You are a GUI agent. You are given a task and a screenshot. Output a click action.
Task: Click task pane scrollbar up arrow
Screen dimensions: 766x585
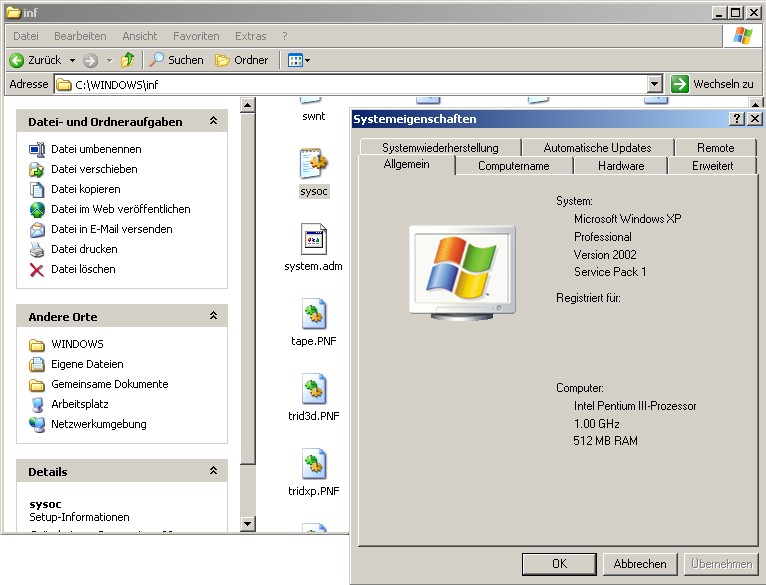click(248, 105)
